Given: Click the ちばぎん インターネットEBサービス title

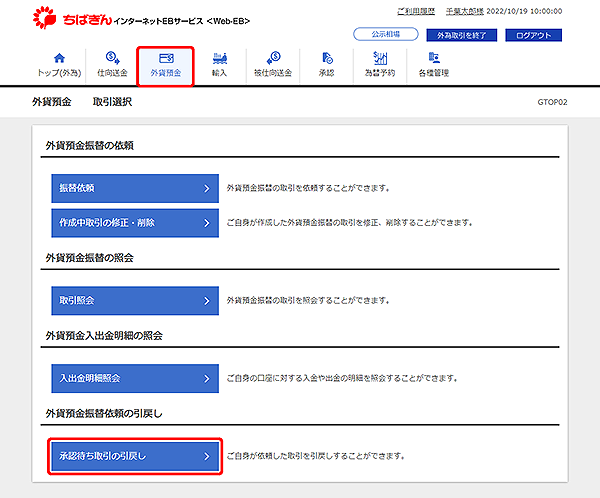Looking at the screenshot, I should pos(156,20).
